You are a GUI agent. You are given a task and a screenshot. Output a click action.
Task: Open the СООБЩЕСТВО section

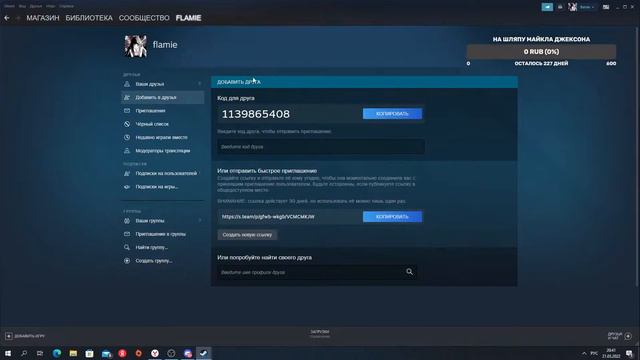click(144, 18)
